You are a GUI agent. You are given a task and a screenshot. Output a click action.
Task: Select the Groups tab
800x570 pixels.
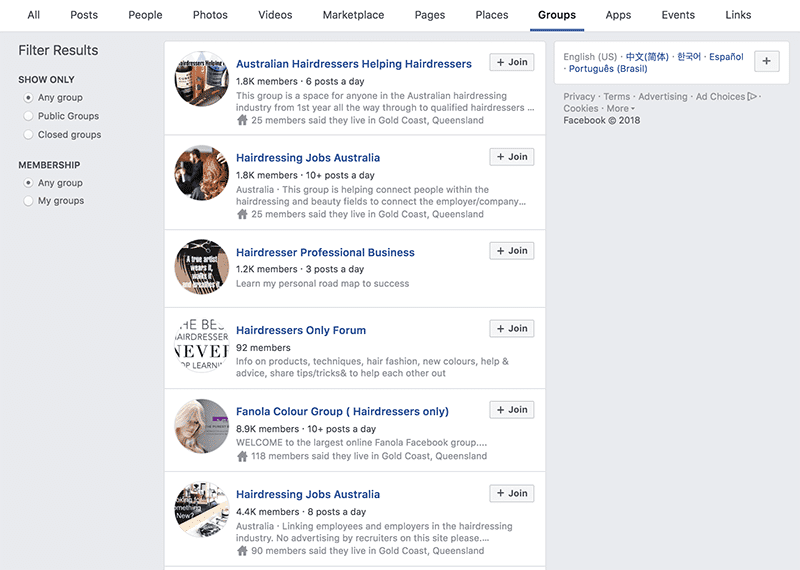(557, 15)
